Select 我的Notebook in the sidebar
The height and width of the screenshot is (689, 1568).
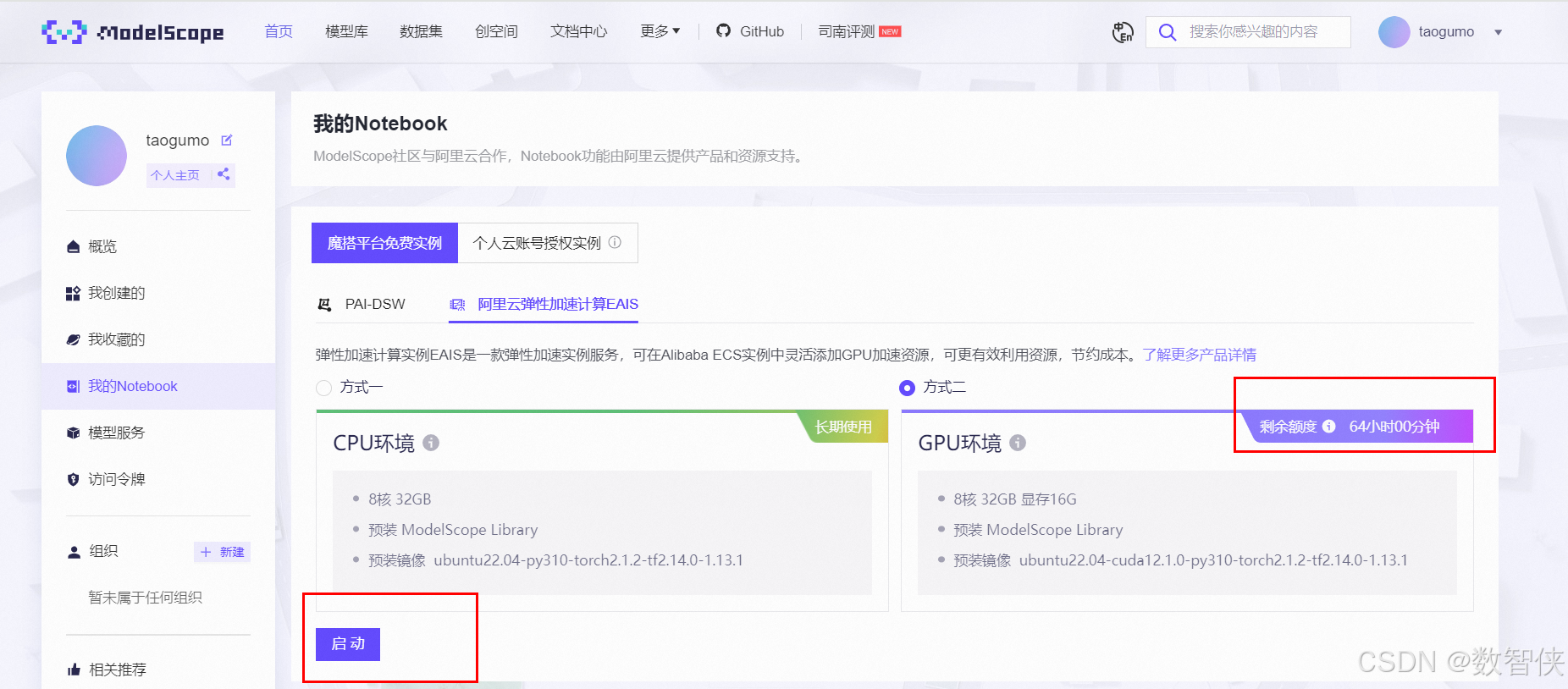click(x=158, y=386)
